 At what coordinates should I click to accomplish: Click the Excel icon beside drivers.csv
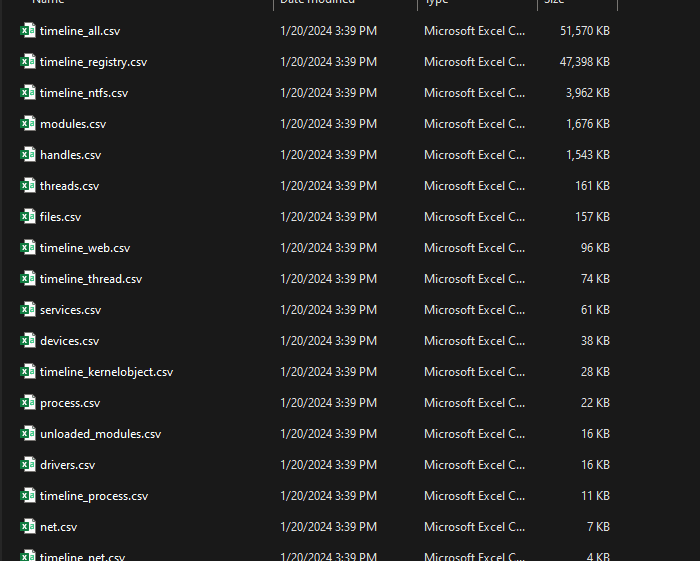coord(28,465)
